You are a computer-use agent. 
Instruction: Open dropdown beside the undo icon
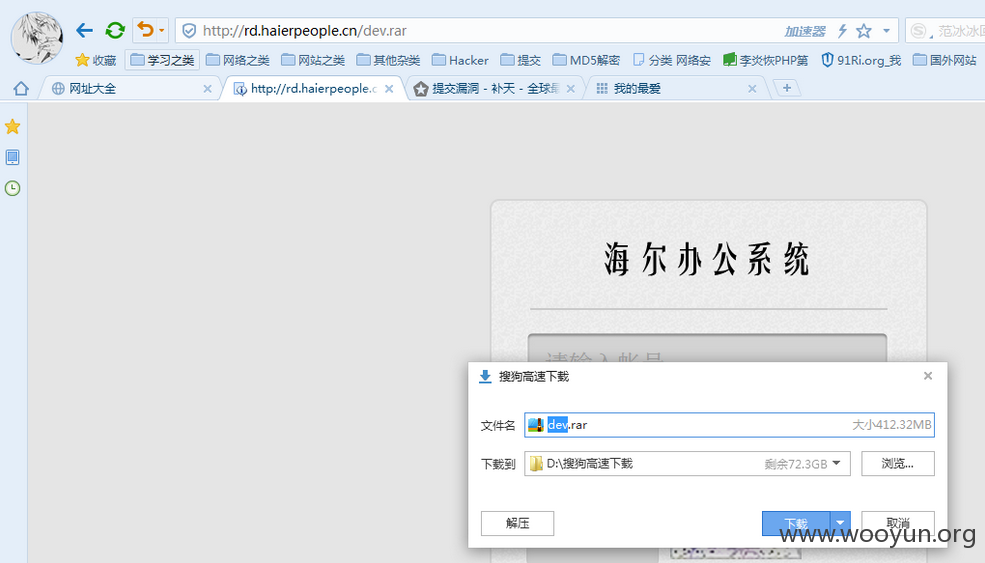tap(161, 30)
